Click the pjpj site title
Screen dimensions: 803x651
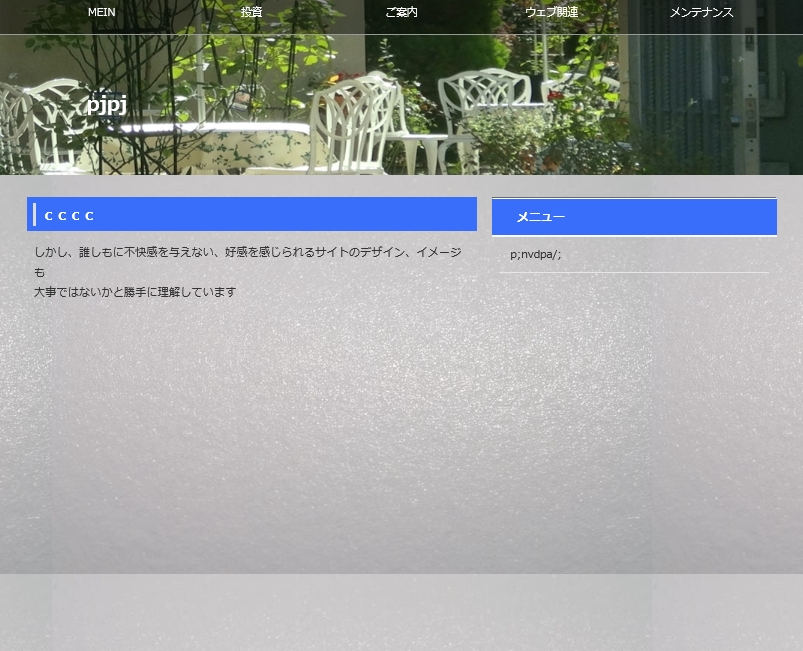(x=107, y=105)
